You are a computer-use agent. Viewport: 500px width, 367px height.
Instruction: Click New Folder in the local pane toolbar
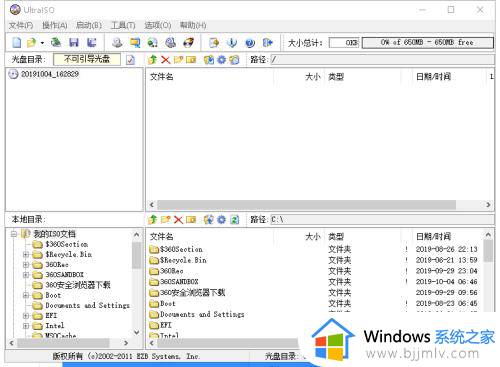tap(166, 220)
